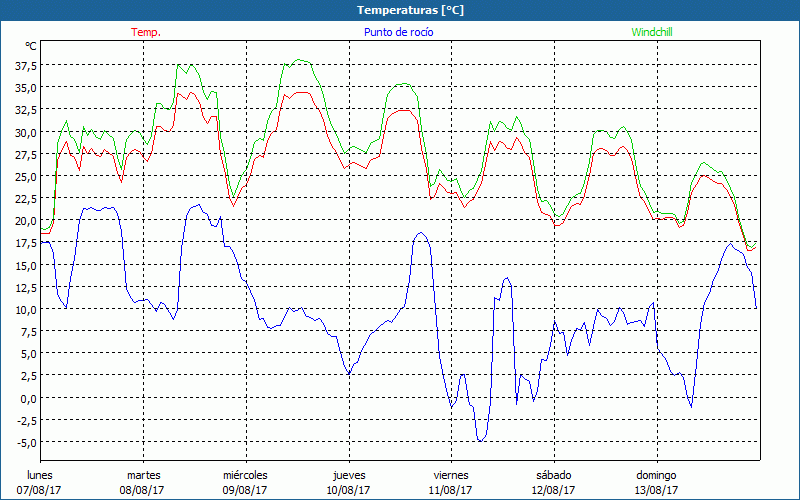Click the "Temperaturas [°C]" chart title bar

[x=400, y=10]
